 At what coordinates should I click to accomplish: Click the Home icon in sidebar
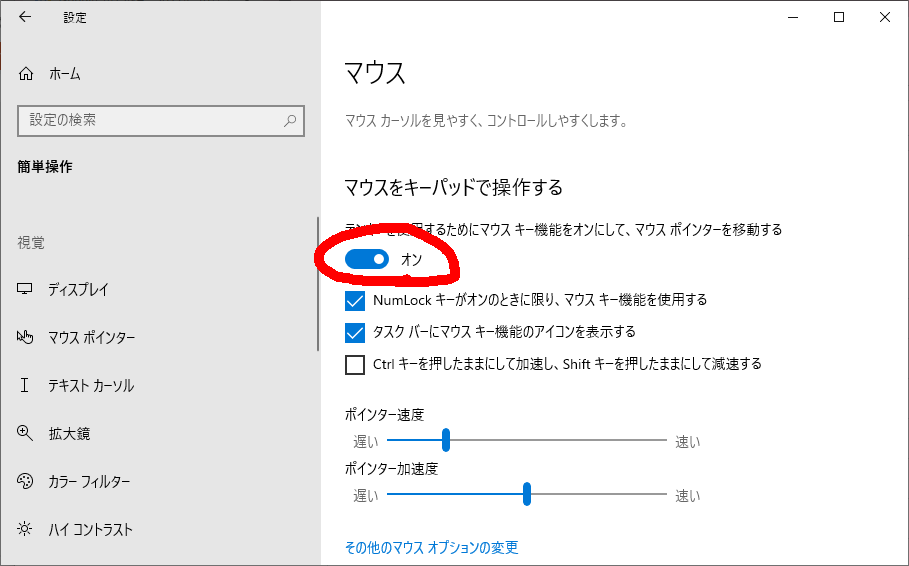26,74
